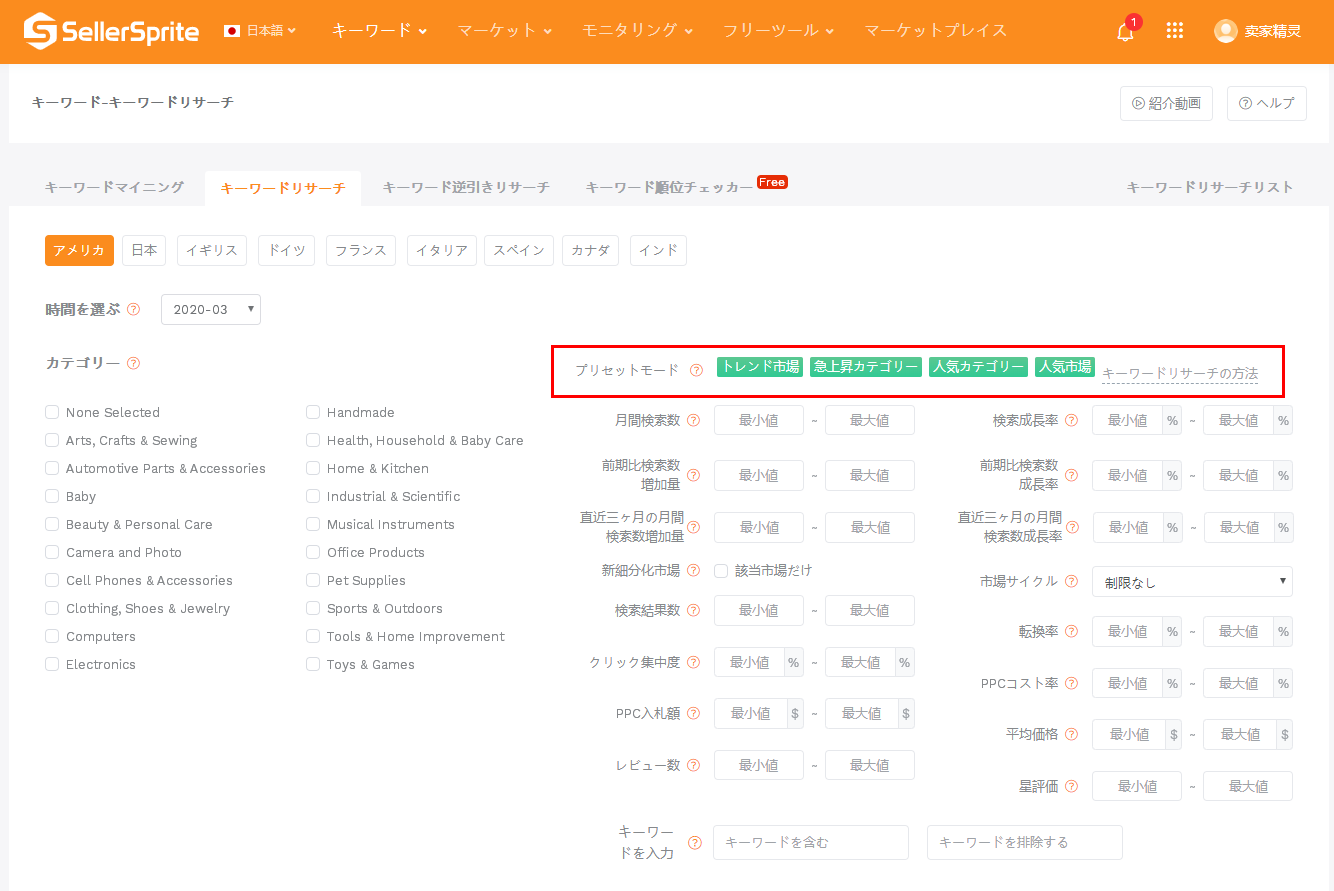Open キーワードリサーチリスト tab

tap(1210, 188)
